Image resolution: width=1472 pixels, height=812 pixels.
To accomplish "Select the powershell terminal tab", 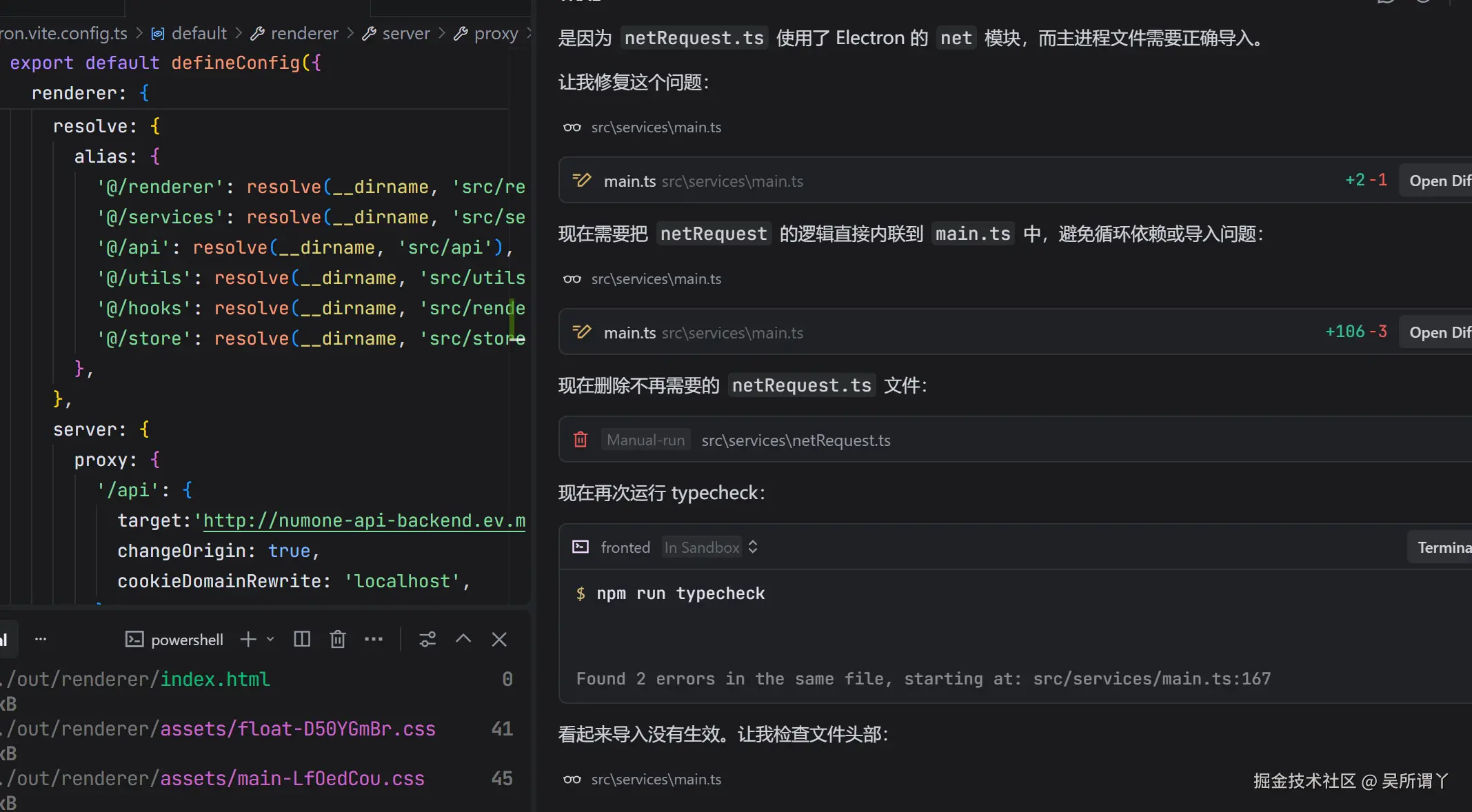I will [x=187, y=639].
